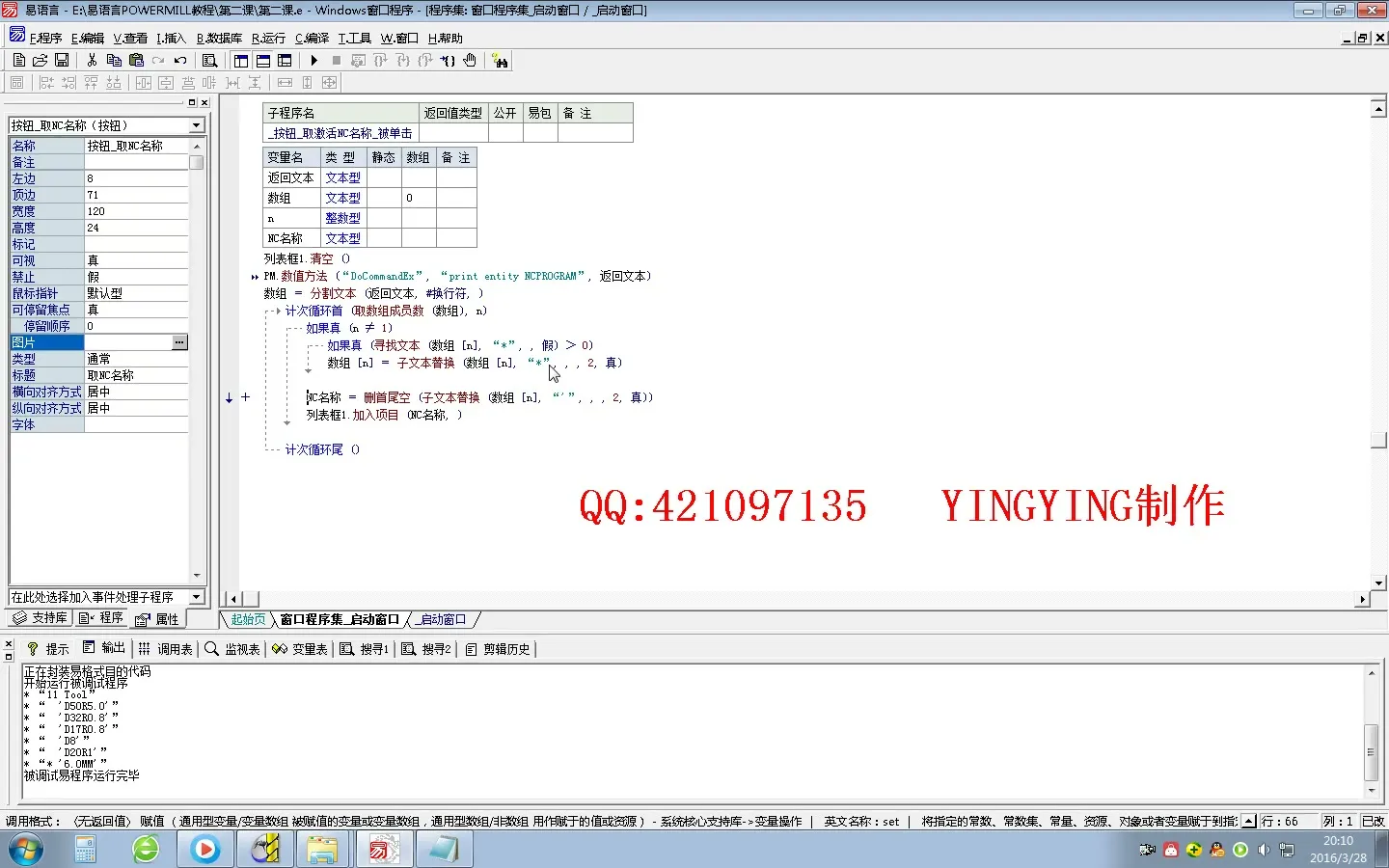Run the program with the play icon
The height and width of the screenshot is (868, 1389).
(x=313, y=60)
